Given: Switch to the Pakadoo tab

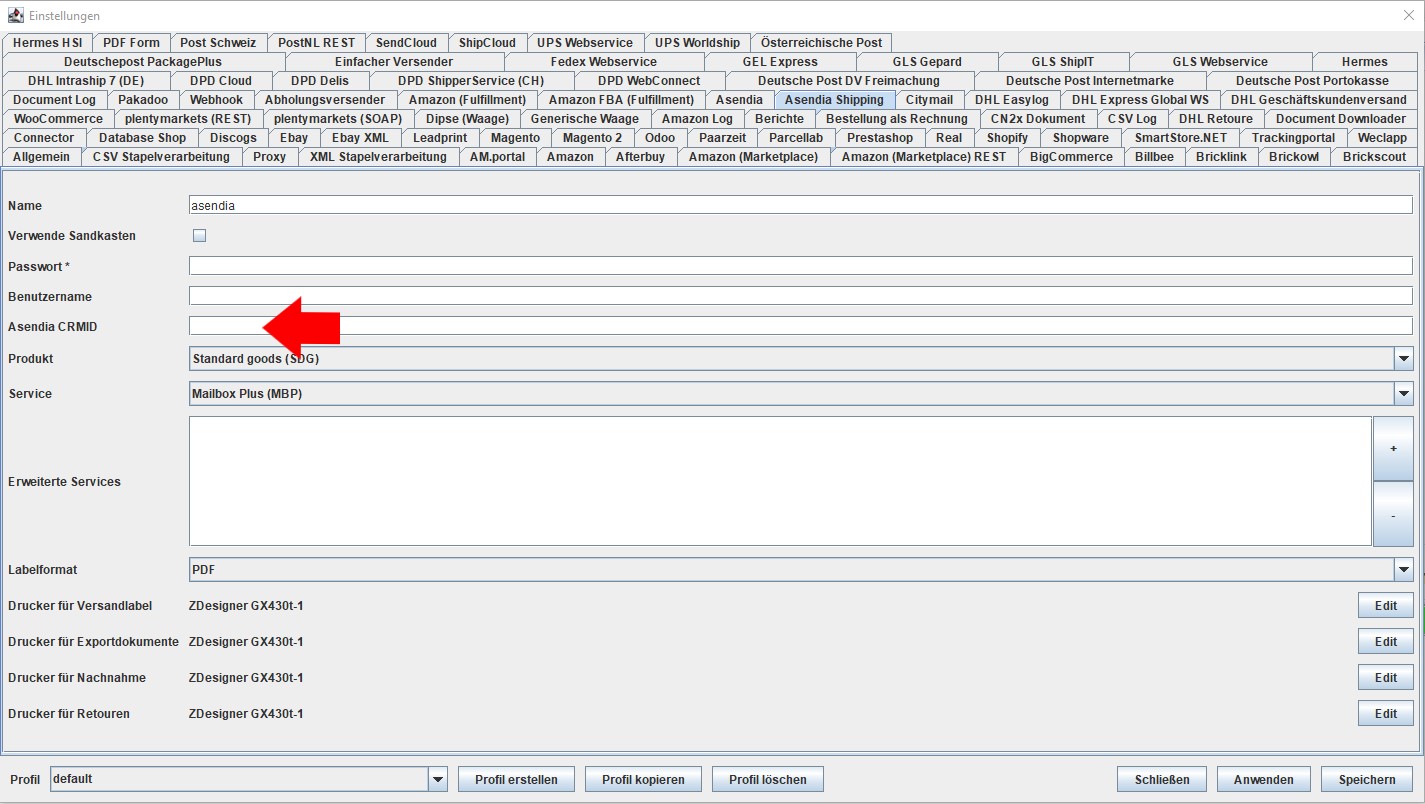Looking at the screenshot, I should click(x=143, y=100).
